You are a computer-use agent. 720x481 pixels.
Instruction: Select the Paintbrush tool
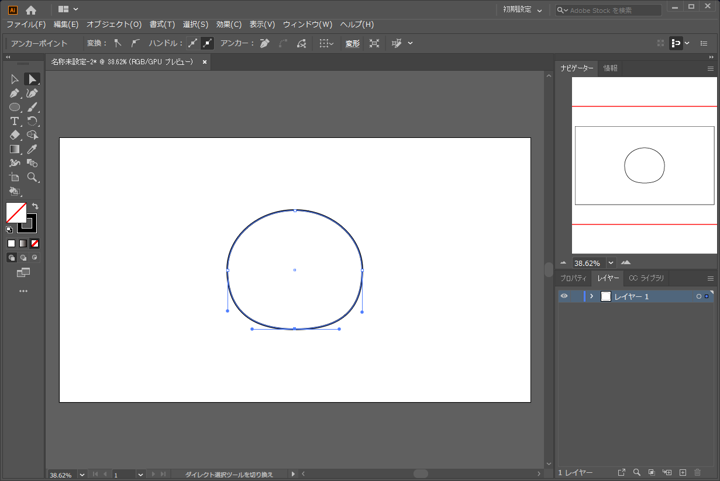pos(32,107)
